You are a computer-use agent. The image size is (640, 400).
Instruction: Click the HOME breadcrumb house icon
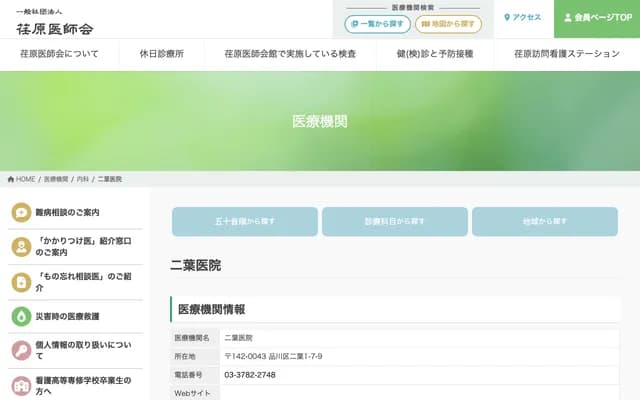[x=11, y=179]
